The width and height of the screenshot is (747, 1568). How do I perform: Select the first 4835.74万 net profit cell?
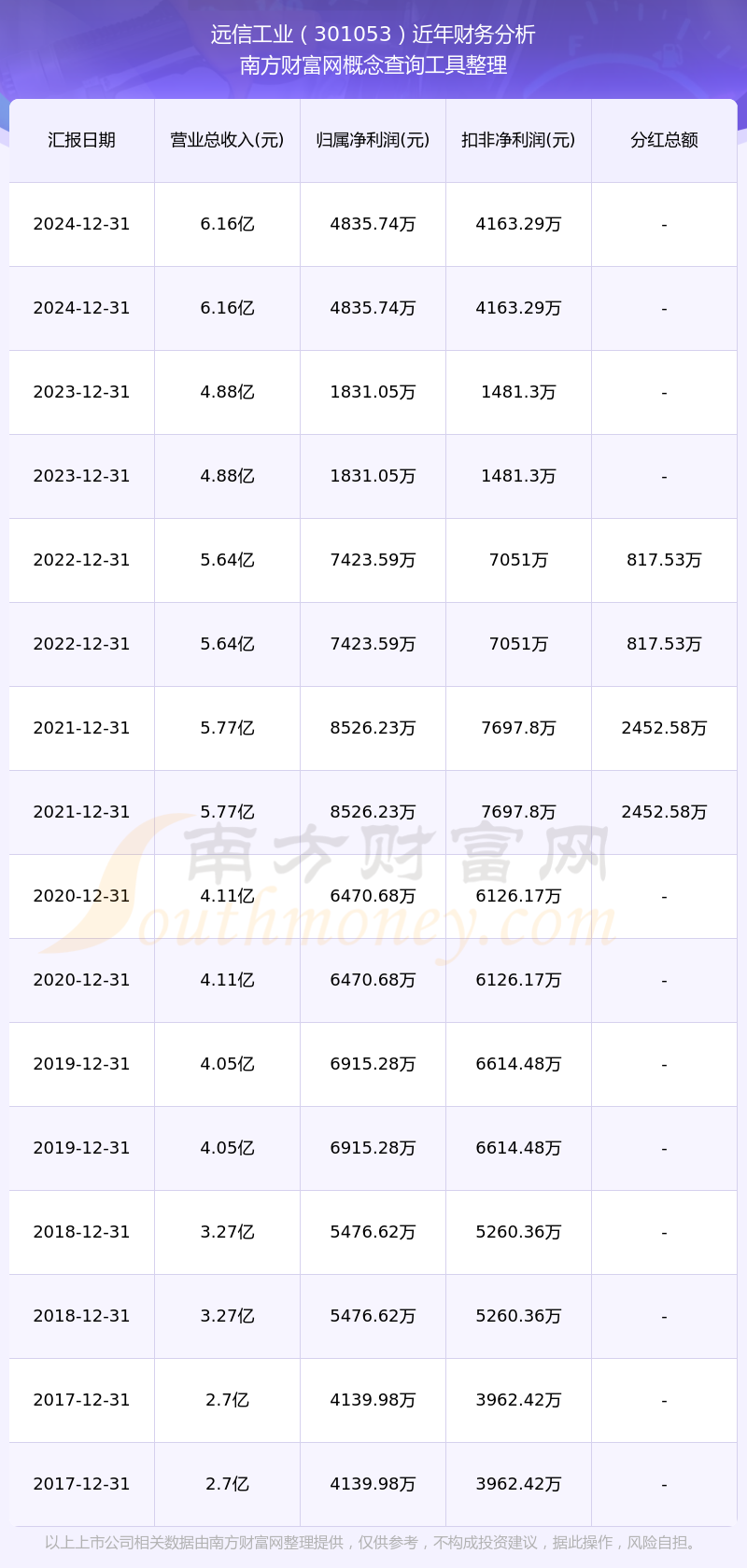373,224
